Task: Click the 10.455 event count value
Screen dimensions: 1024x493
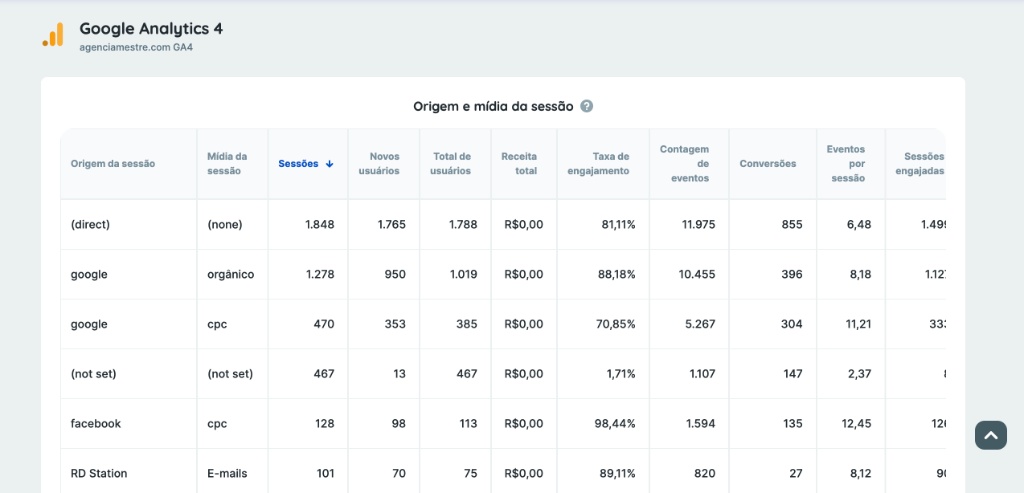Action: pyautogui.click(x=697, y=274)
